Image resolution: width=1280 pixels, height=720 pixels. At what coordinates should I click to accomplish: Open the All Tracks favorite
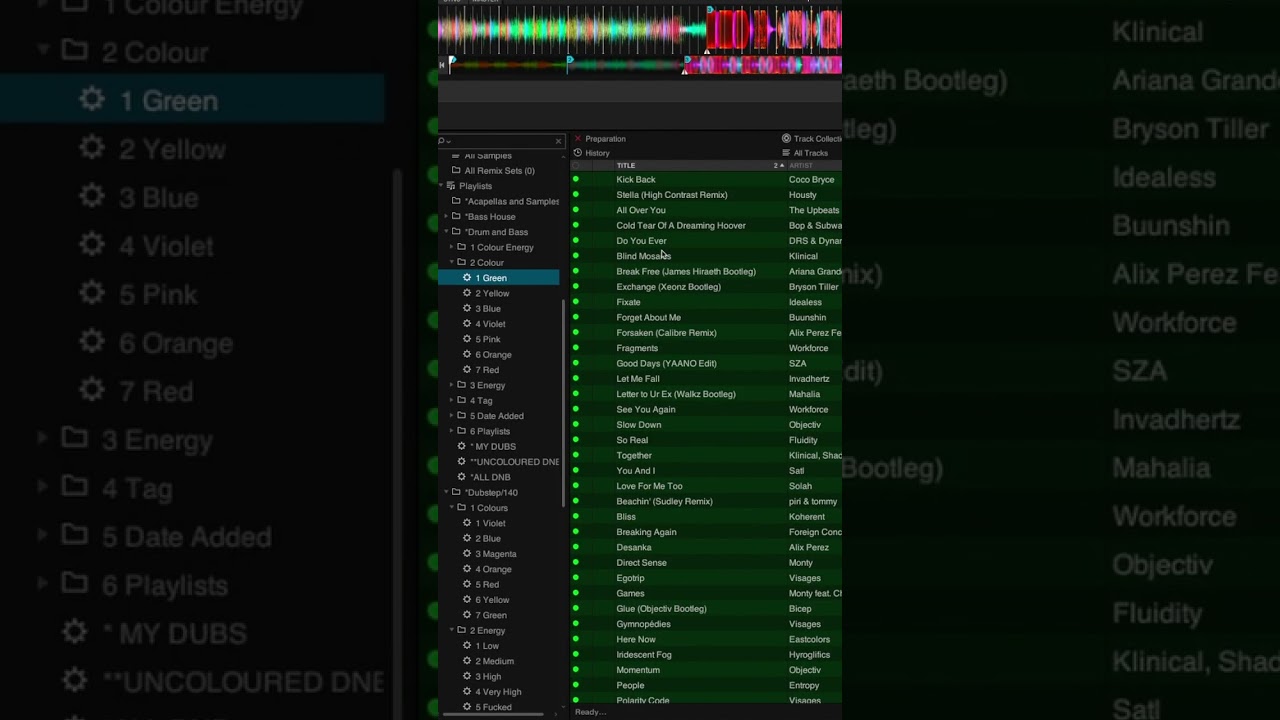point(810,153)
